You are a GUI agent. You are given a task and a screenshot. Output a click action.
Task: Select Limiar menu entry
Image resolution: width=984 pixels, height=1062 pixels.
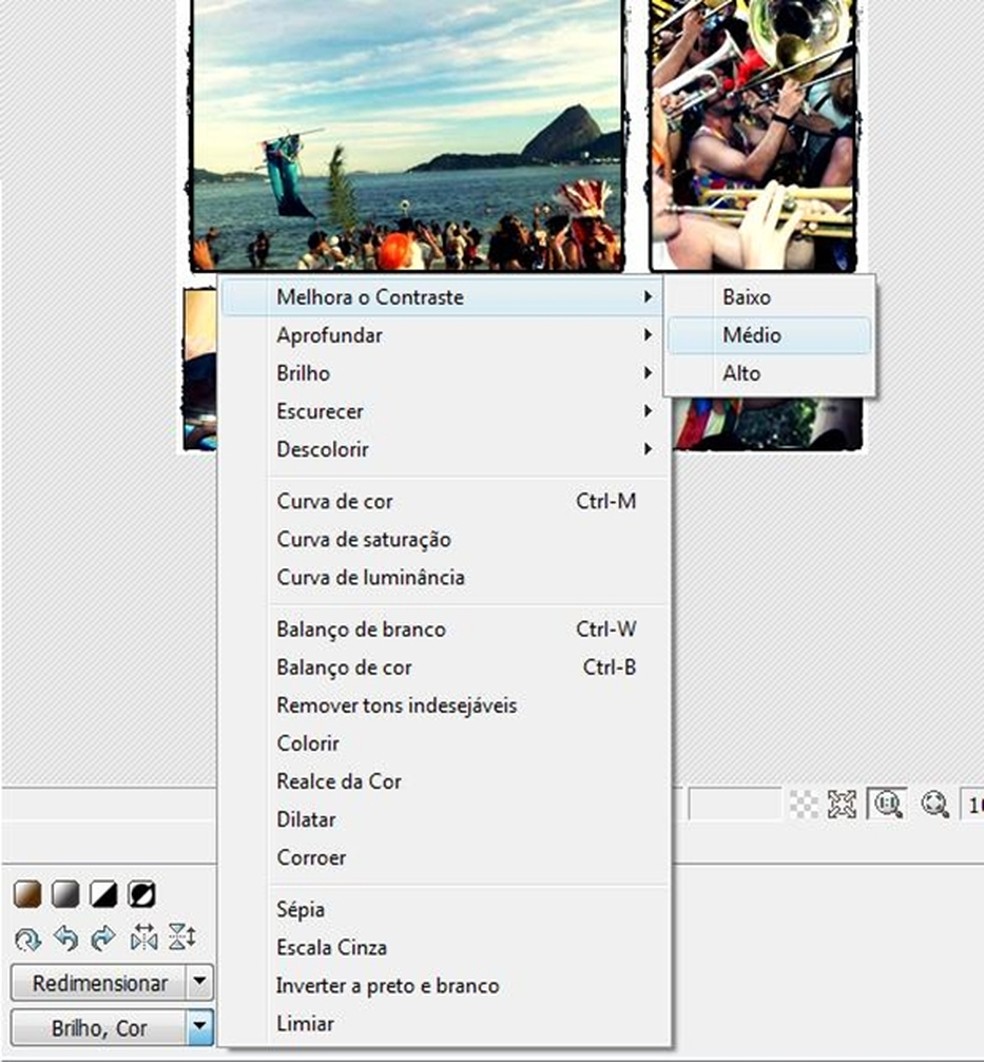pos(444,1023)
